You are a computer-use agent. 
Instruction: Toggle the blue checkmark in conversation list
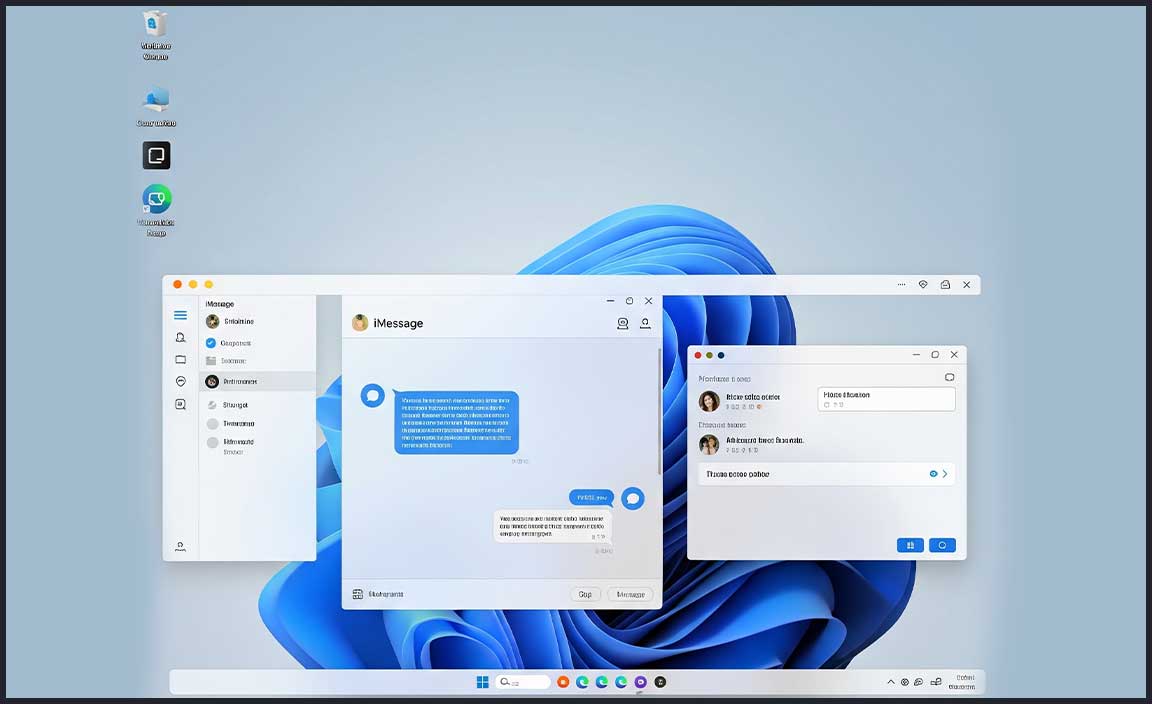click(x=211, y=343)
